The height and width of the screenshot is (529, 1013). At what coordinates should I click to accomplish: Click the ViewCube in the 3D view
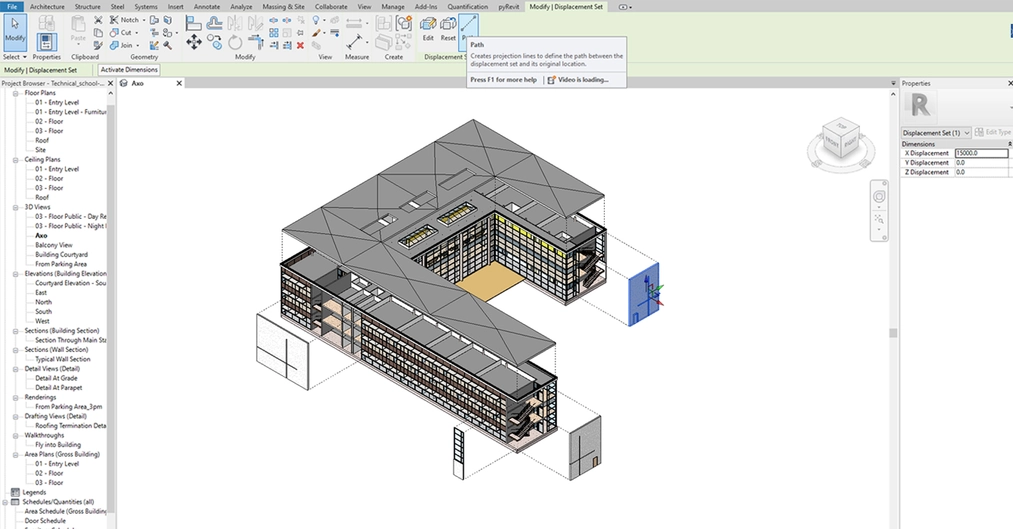[x=841, y=139]
